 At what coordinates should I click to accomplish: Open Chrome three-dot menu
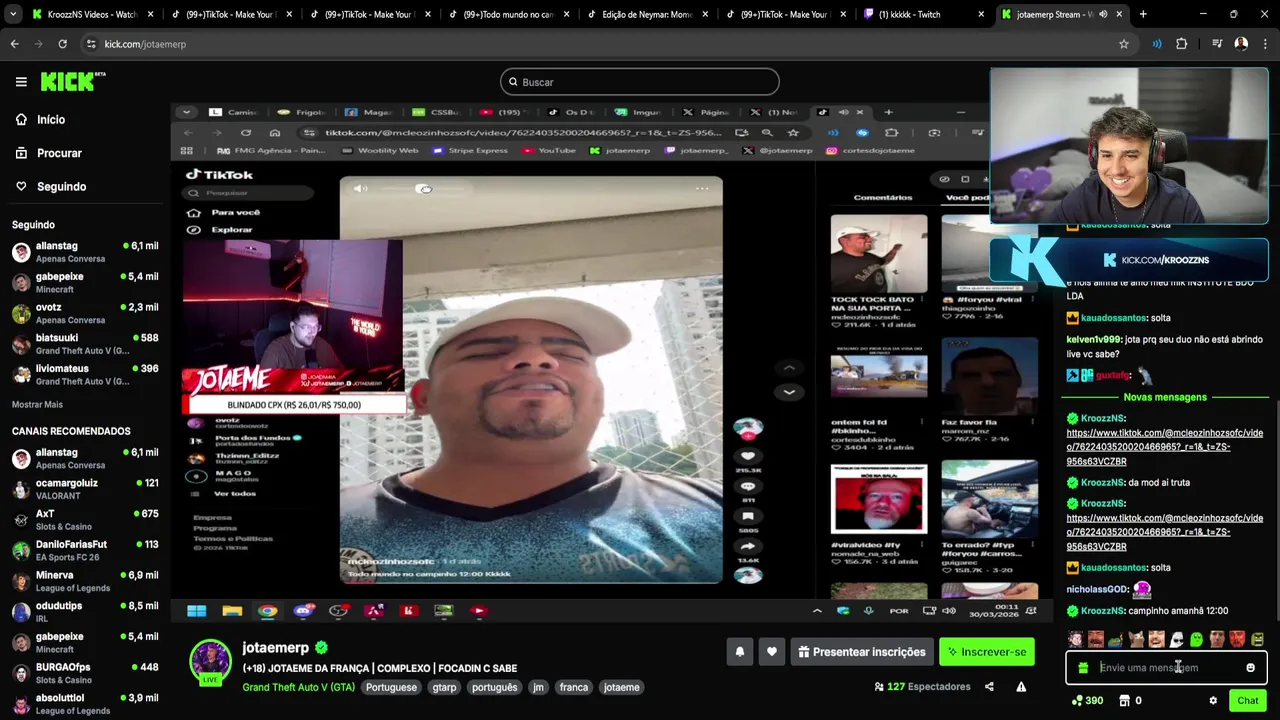[1264, 44]
